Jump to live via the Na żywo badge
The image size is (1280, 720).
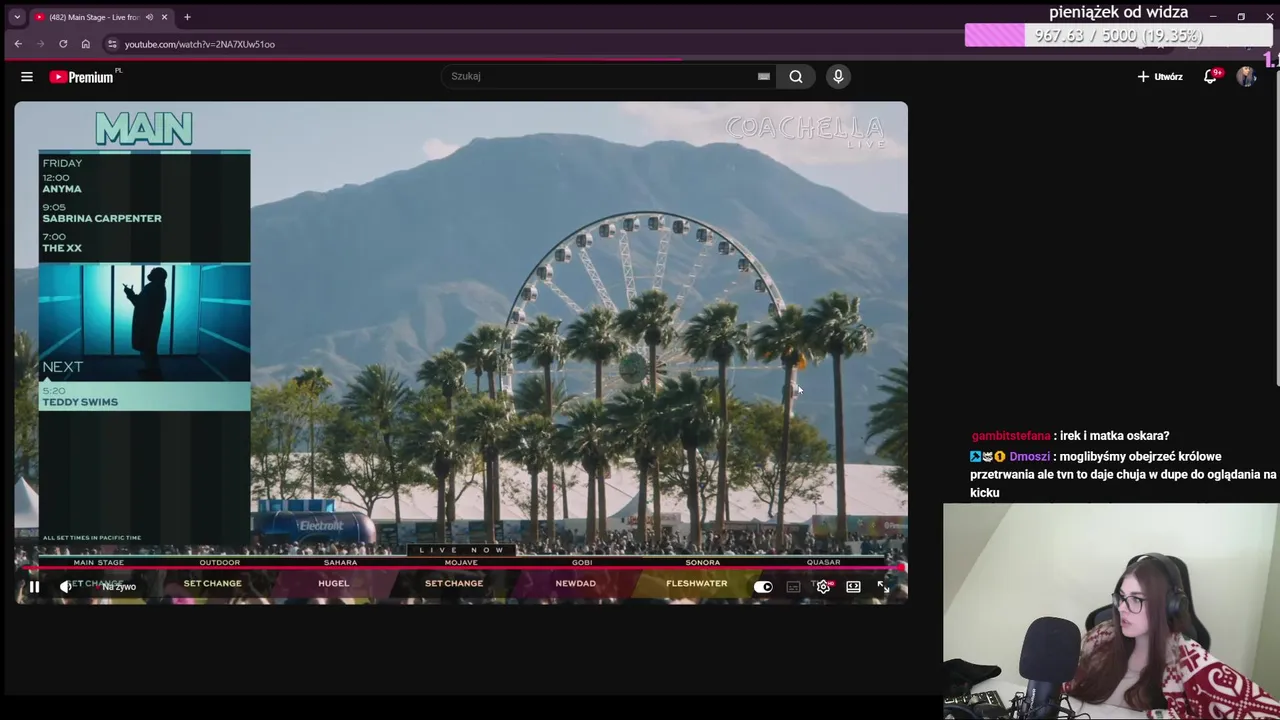point(119,587)
